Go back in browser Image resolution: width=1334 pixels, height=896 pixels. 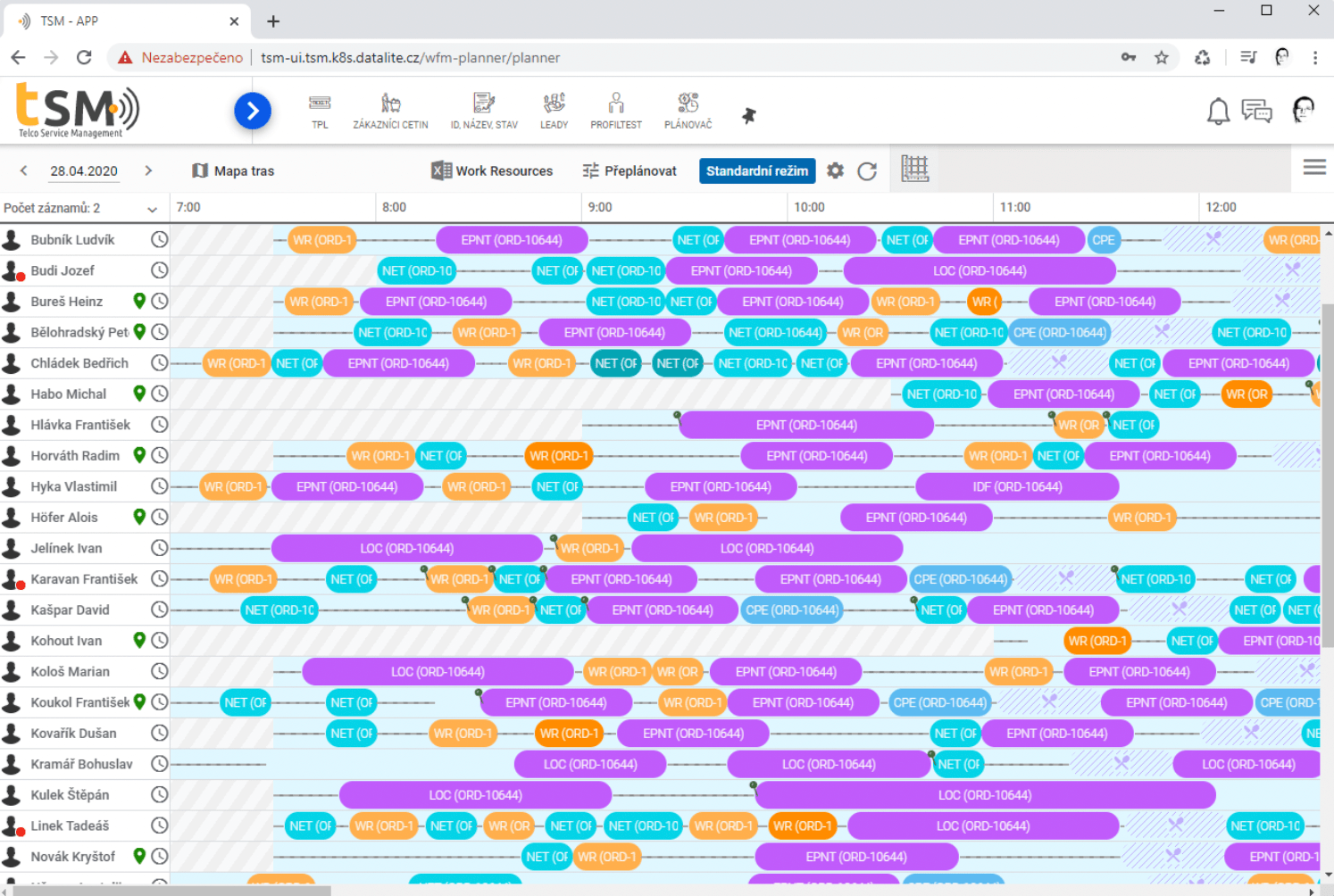coord(19,57)
